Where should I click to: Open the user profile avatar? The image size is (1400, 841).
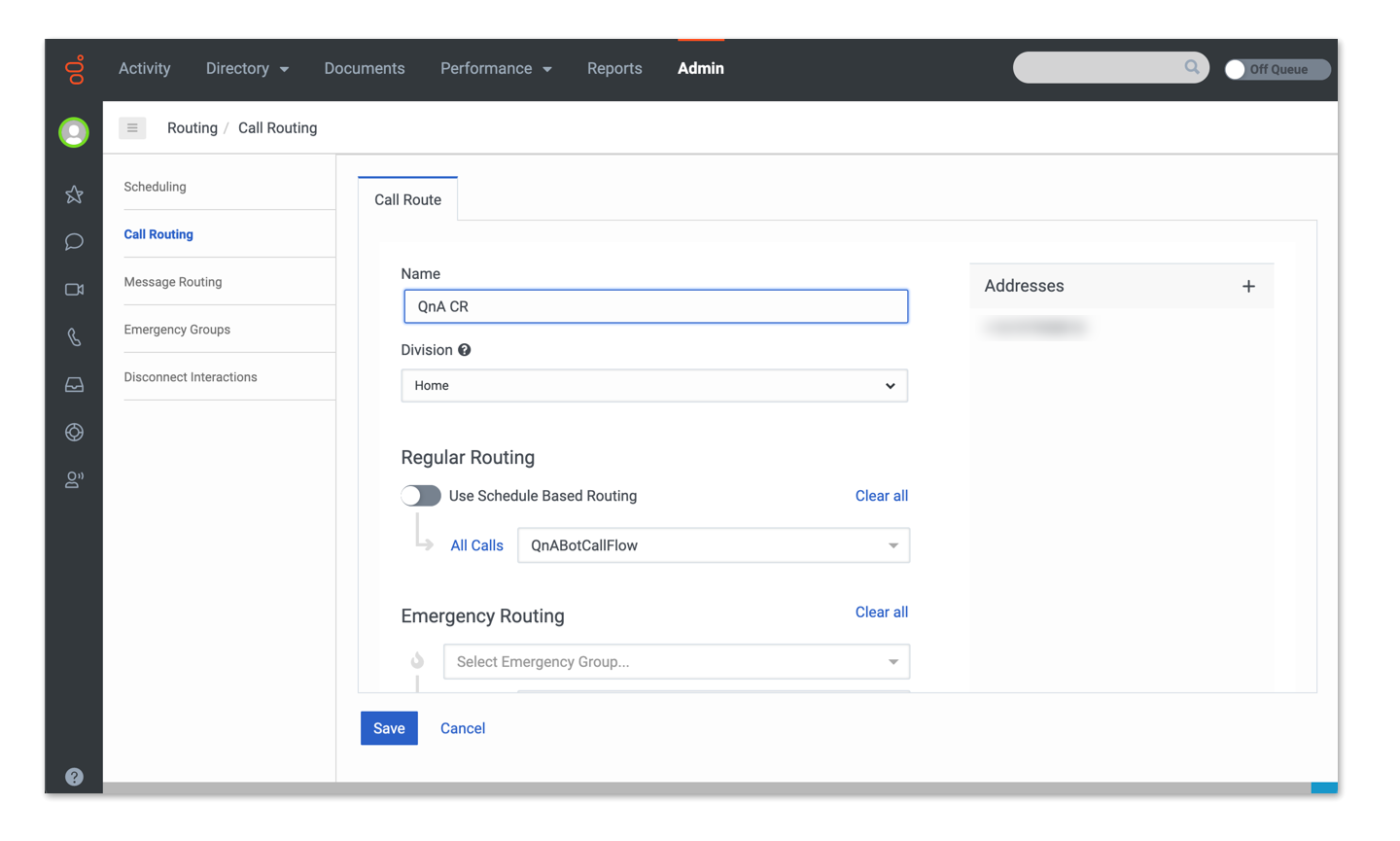tap(74, 132)
